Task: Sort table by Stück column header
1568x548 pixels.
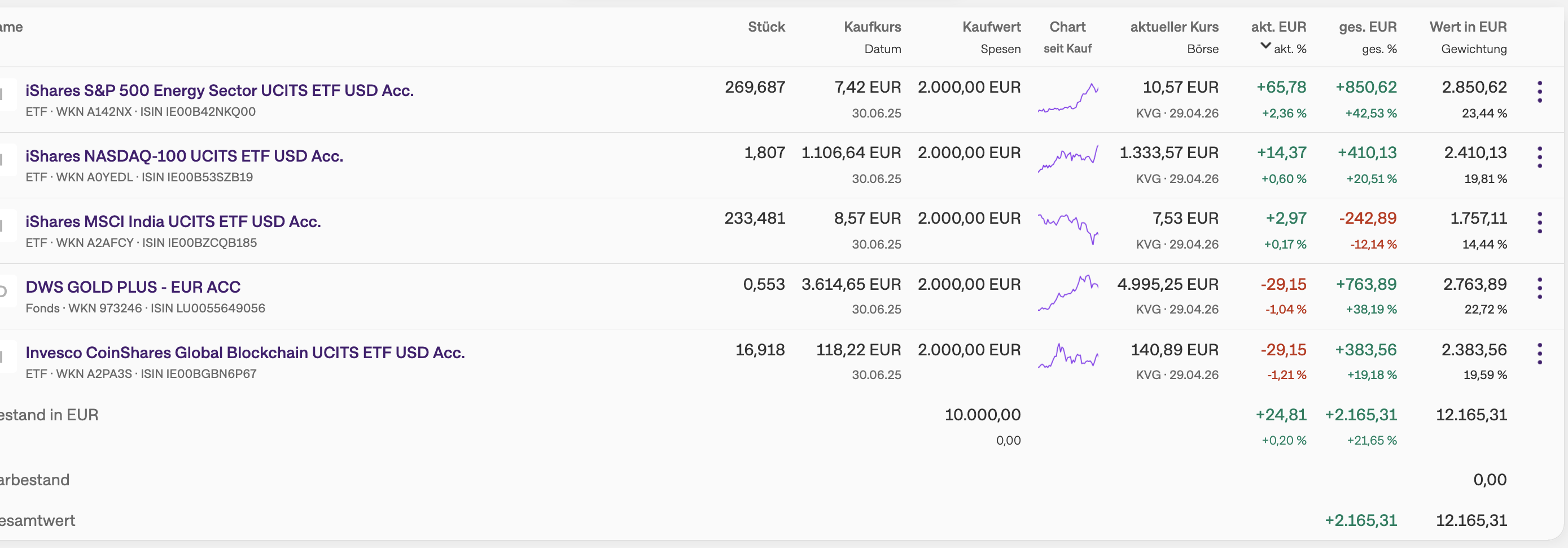Action: click(x=767, y=27)
